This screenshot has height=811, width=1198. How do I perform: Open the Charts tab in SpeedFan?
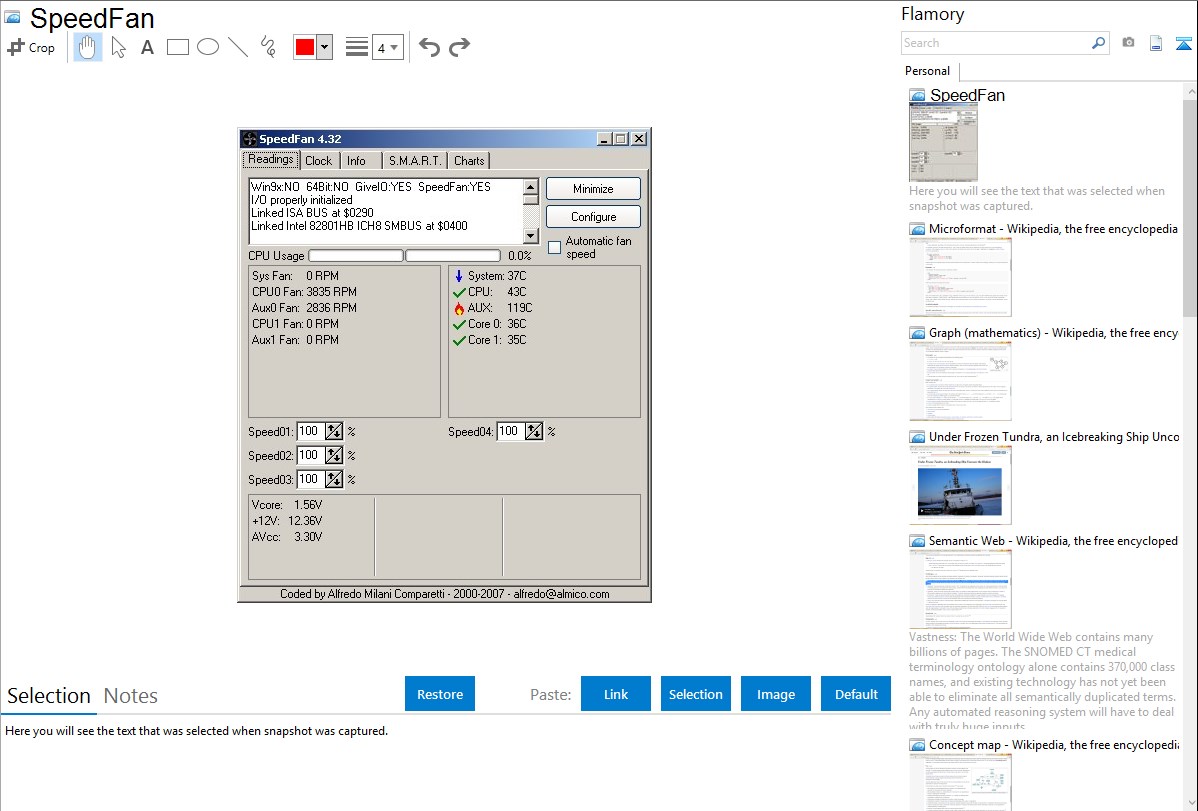469,161
